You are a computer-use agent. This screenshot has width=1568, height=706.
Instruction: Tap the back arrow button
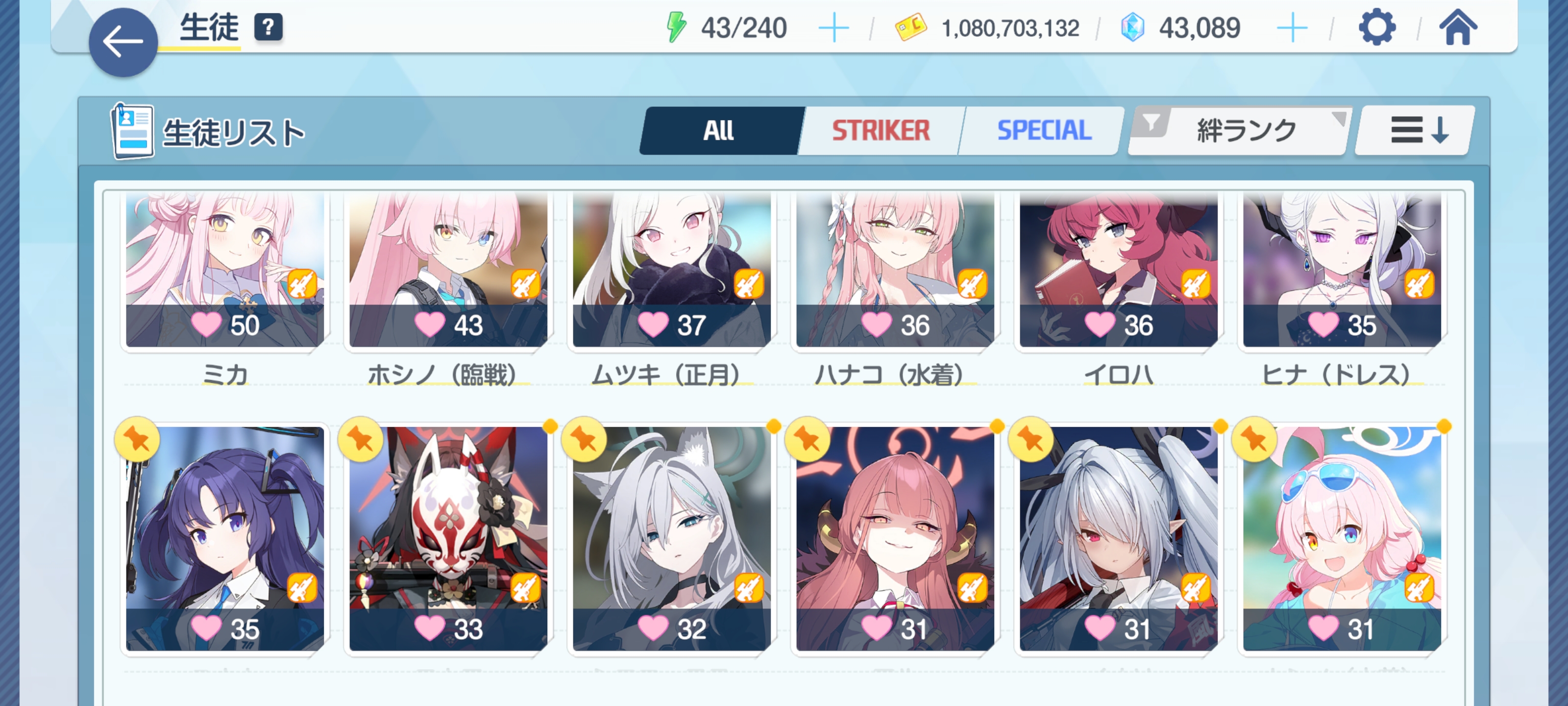[x=123, y=42]
